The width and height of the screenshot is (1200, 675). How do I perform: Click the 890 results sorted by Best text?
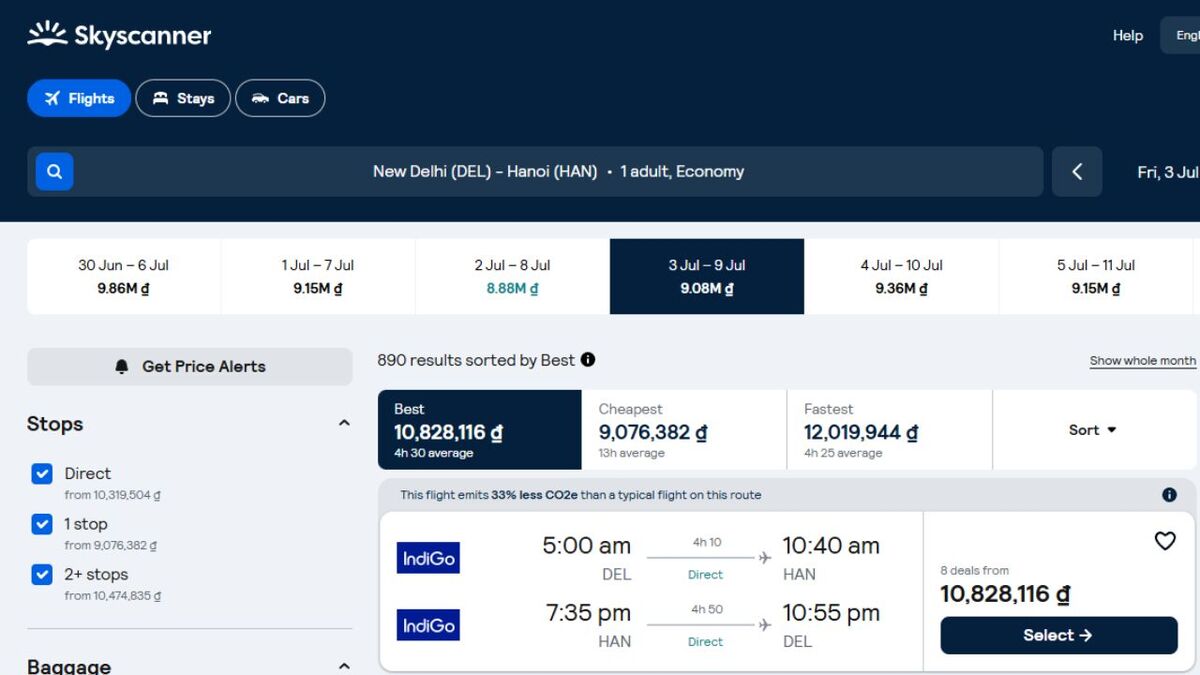coord(476,360)
